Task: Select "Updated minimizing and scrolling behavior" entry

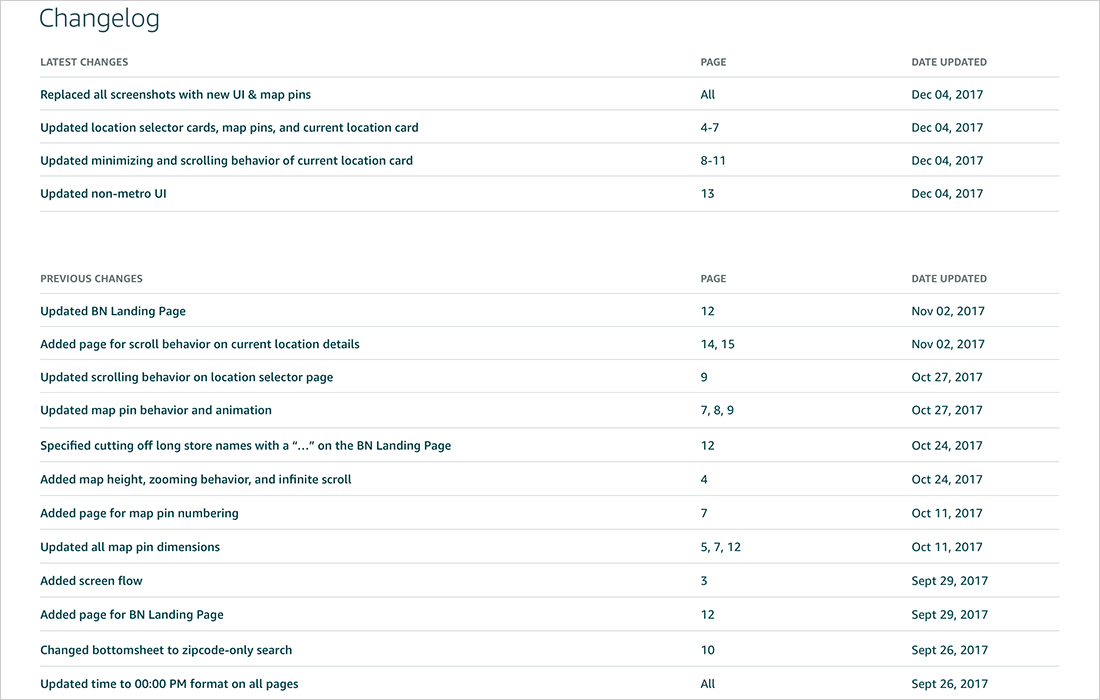Action: click(226, 161)
